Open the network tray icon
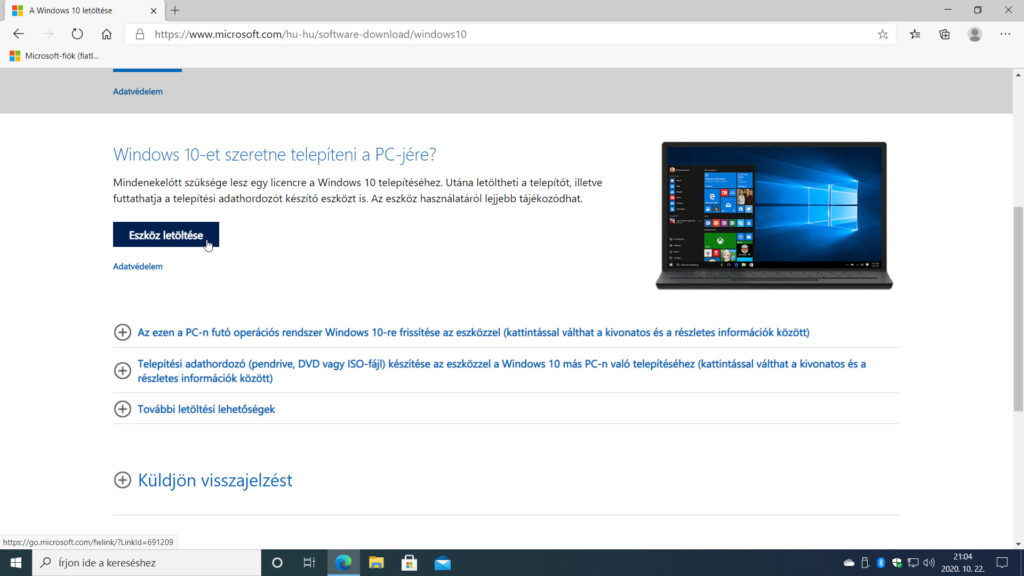1024x576 pixels. (913, 562)
